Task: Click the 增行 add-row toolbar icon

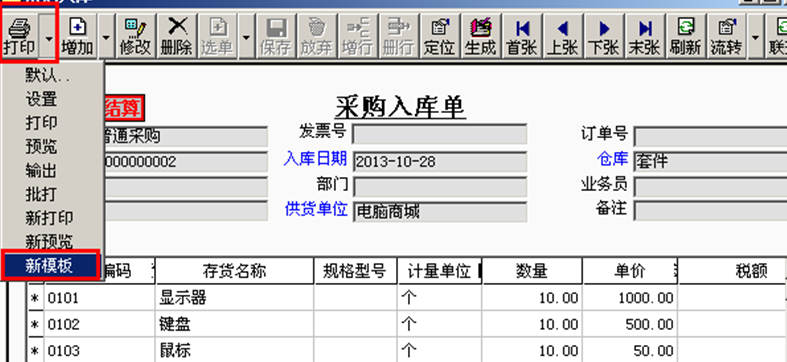Action: (x=357, y=36)
